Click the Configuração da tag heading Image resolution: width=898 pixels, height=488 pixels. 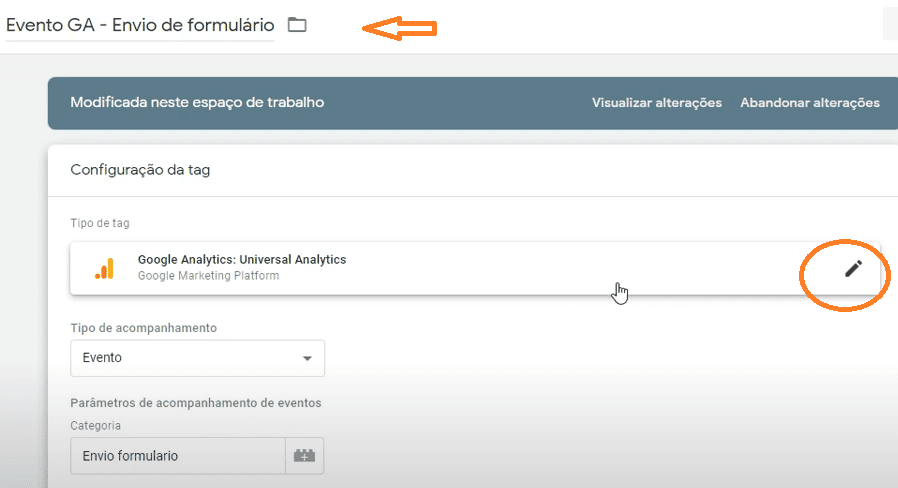click(140, 170)
